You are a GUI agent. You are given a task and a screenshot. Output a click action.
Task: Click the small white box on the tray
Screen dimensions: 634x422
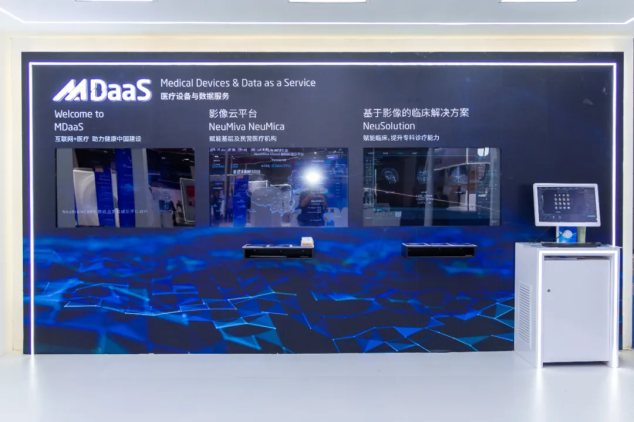coord(307,242)
